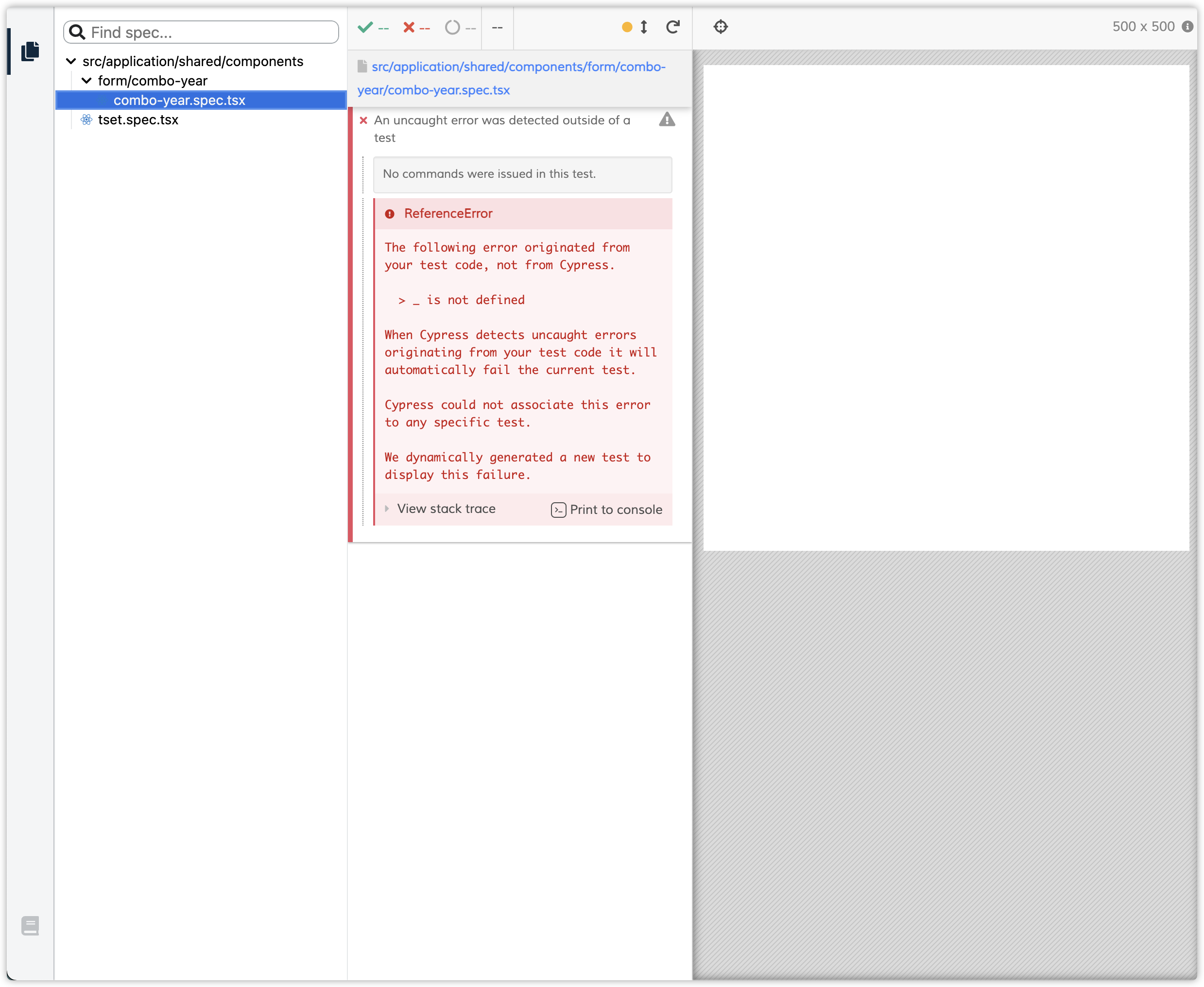The width and height of the screenshot is (1204, 987).
Task: Click the Find spec search field
Action: coord(201,33)
